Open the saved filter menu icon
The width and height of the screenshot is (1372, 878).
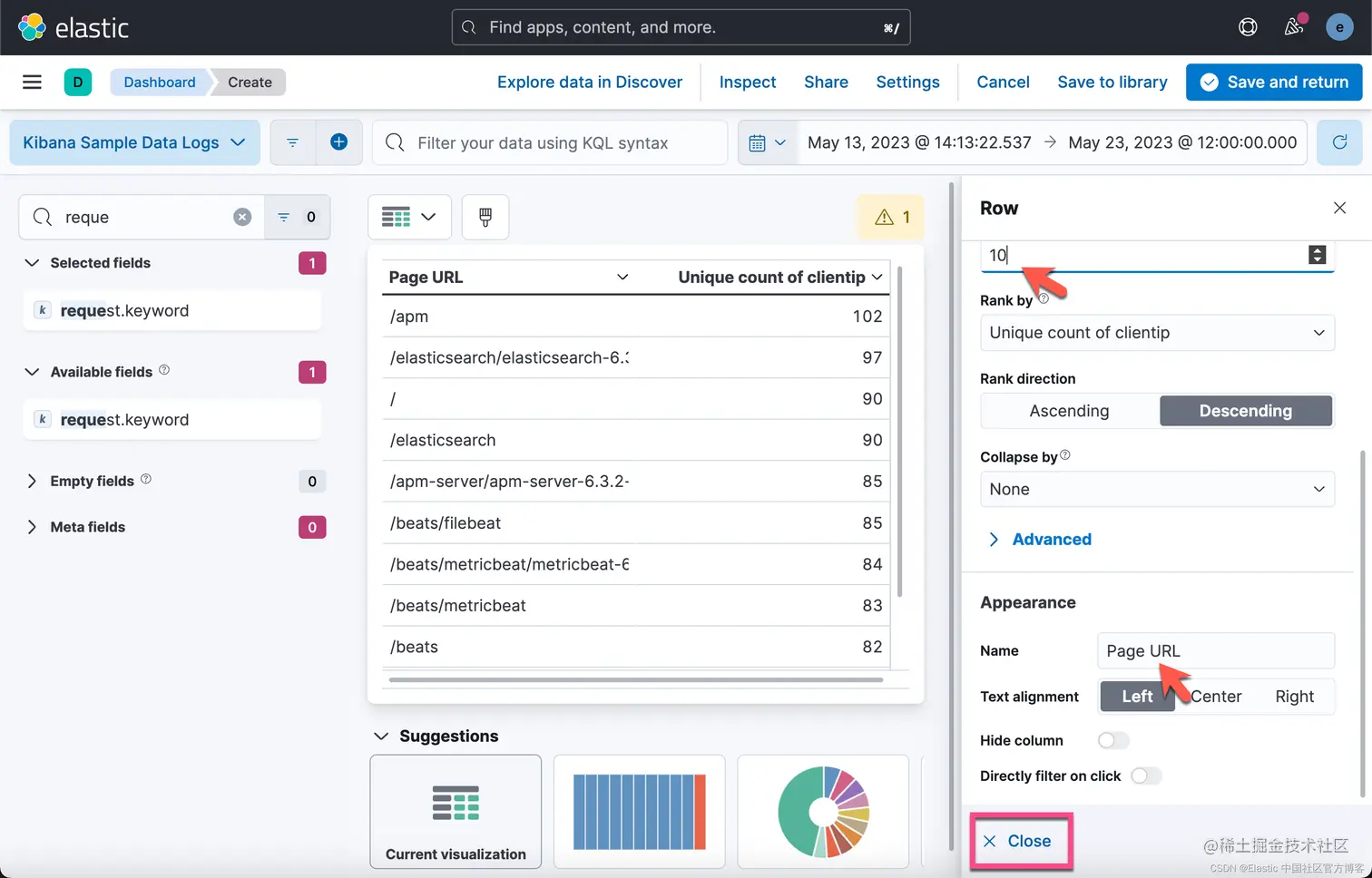pos(292,142)
